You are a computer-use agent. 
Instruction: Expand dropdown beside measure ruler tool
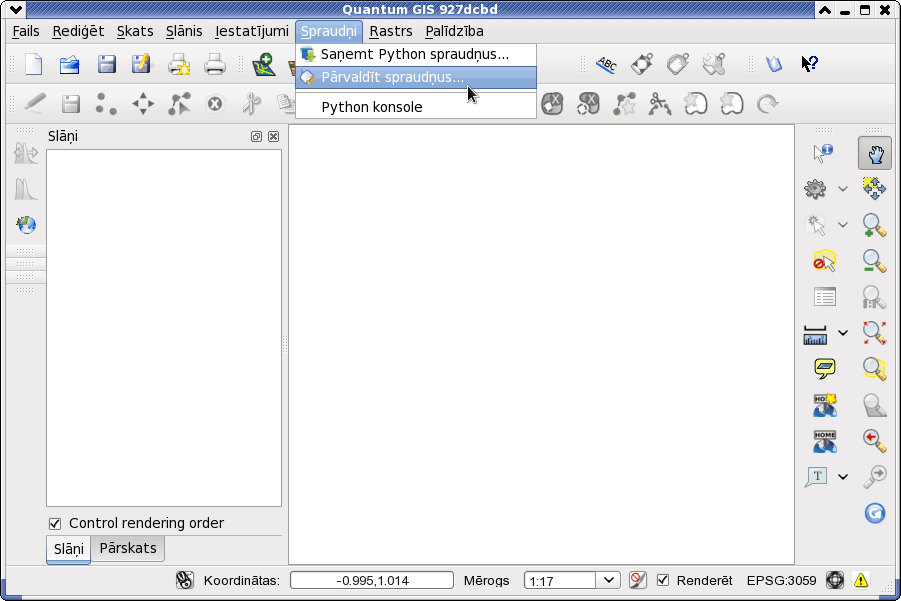click(842, 333)
